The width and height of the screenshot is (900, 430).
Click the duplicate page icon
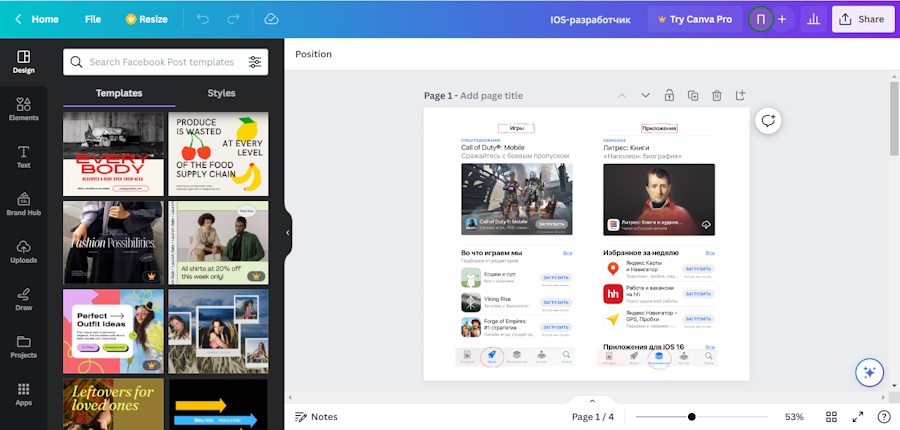693,96
